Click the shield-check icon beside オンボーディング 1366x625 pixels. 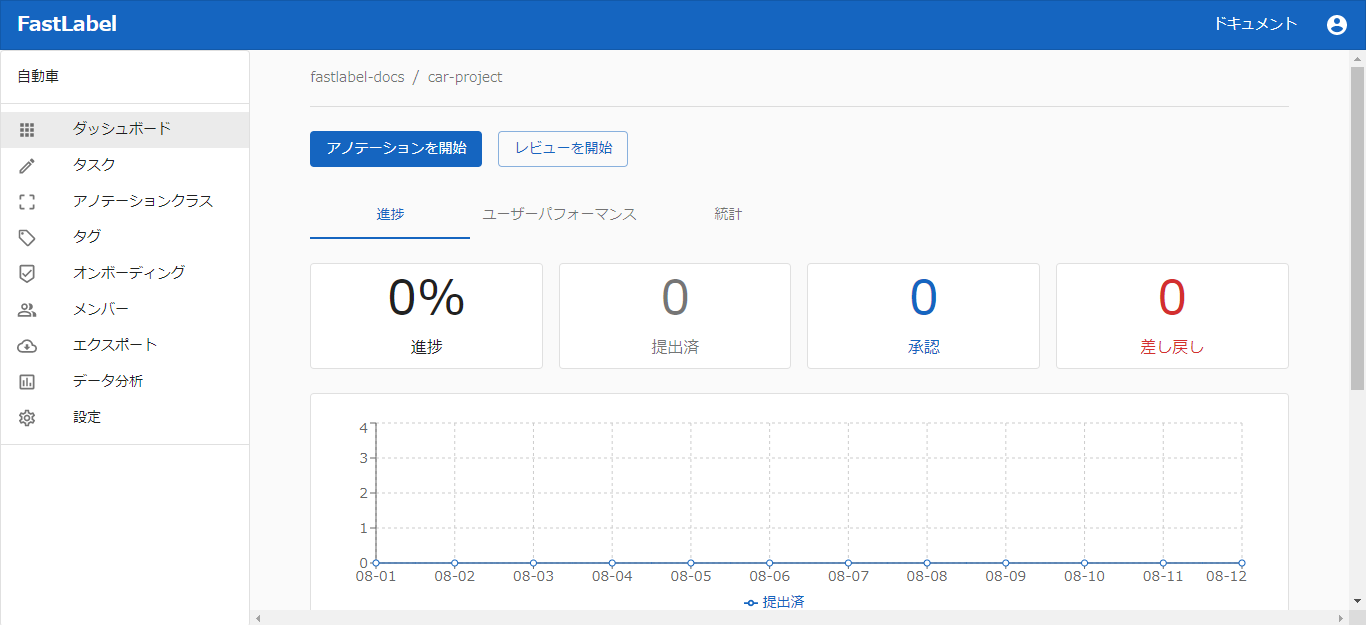point(27,274)
